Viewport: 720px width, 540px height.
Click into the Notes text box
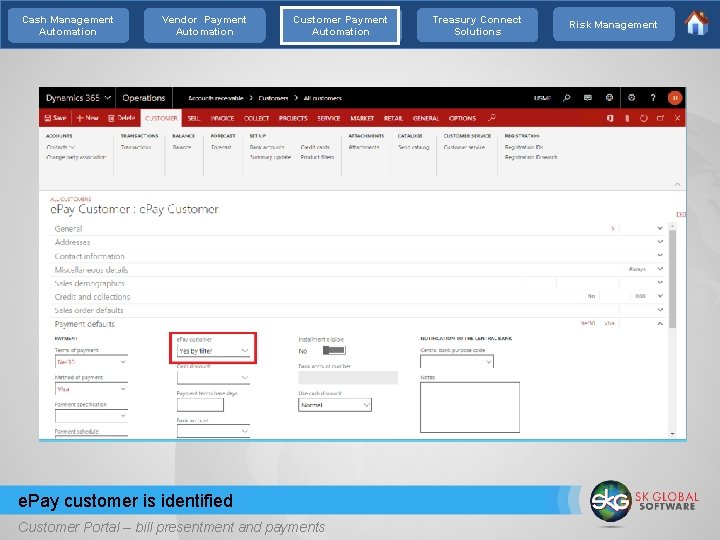(470, 407)
